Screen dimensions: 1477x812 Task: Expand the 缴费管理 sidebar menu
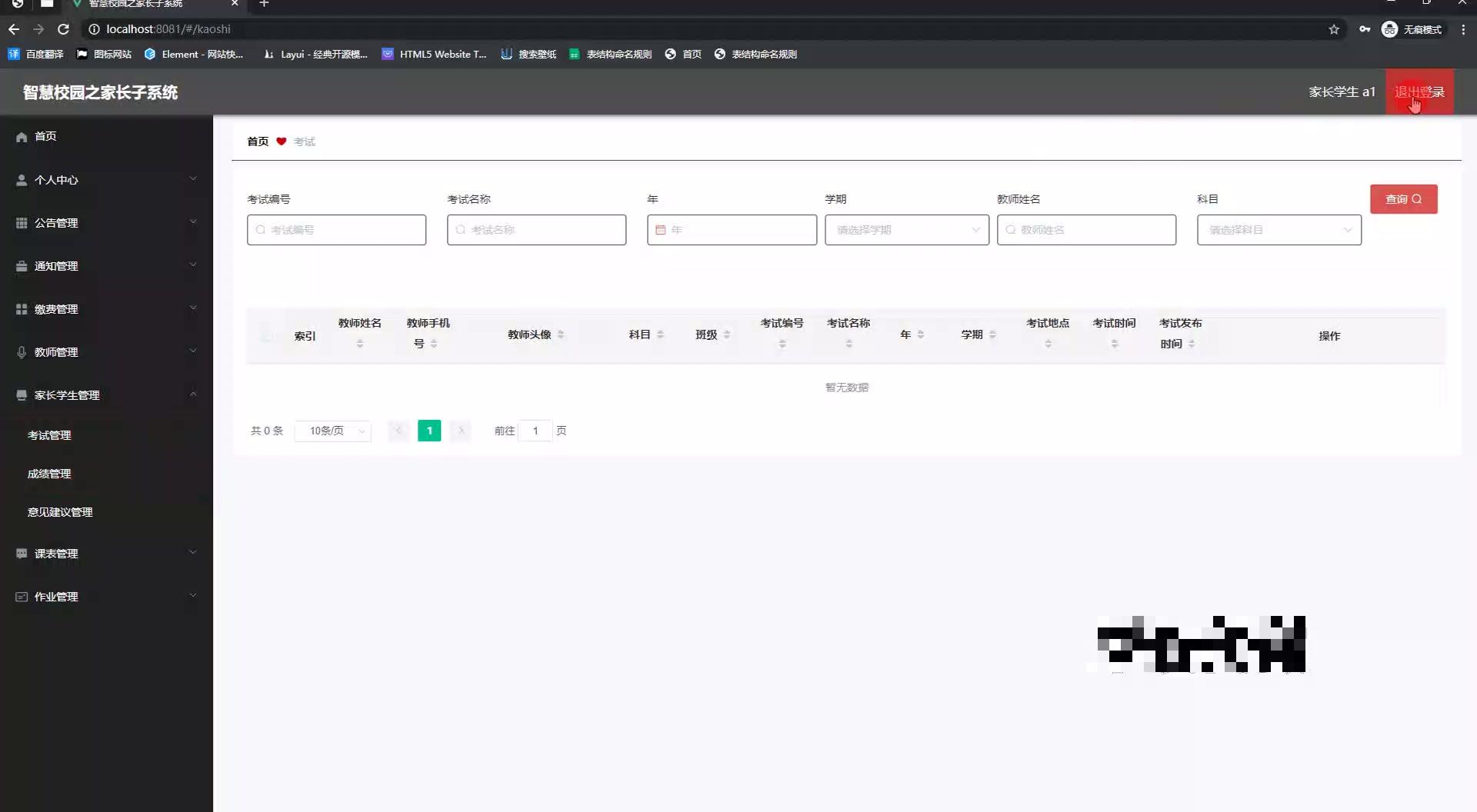pos(106,308)
